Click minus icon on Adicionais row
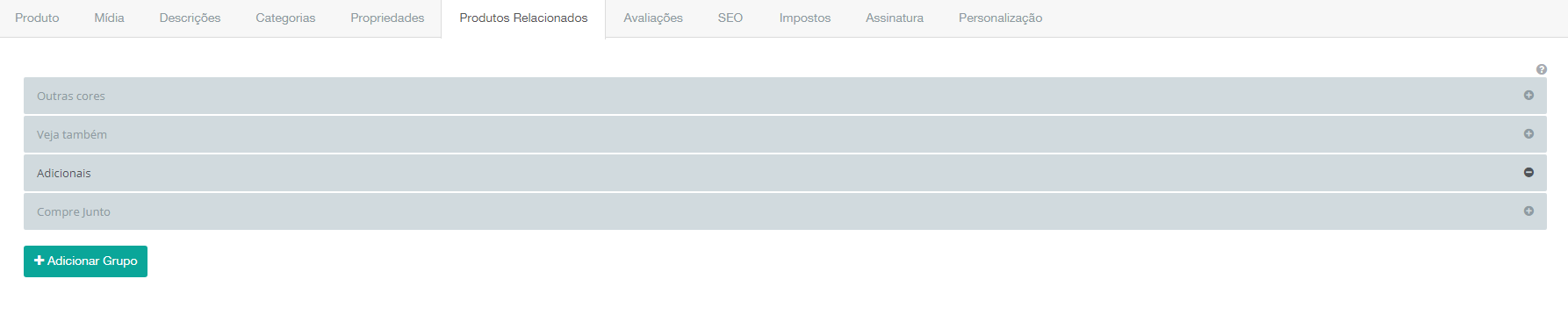1568x329 pixels. [1528, 173]
